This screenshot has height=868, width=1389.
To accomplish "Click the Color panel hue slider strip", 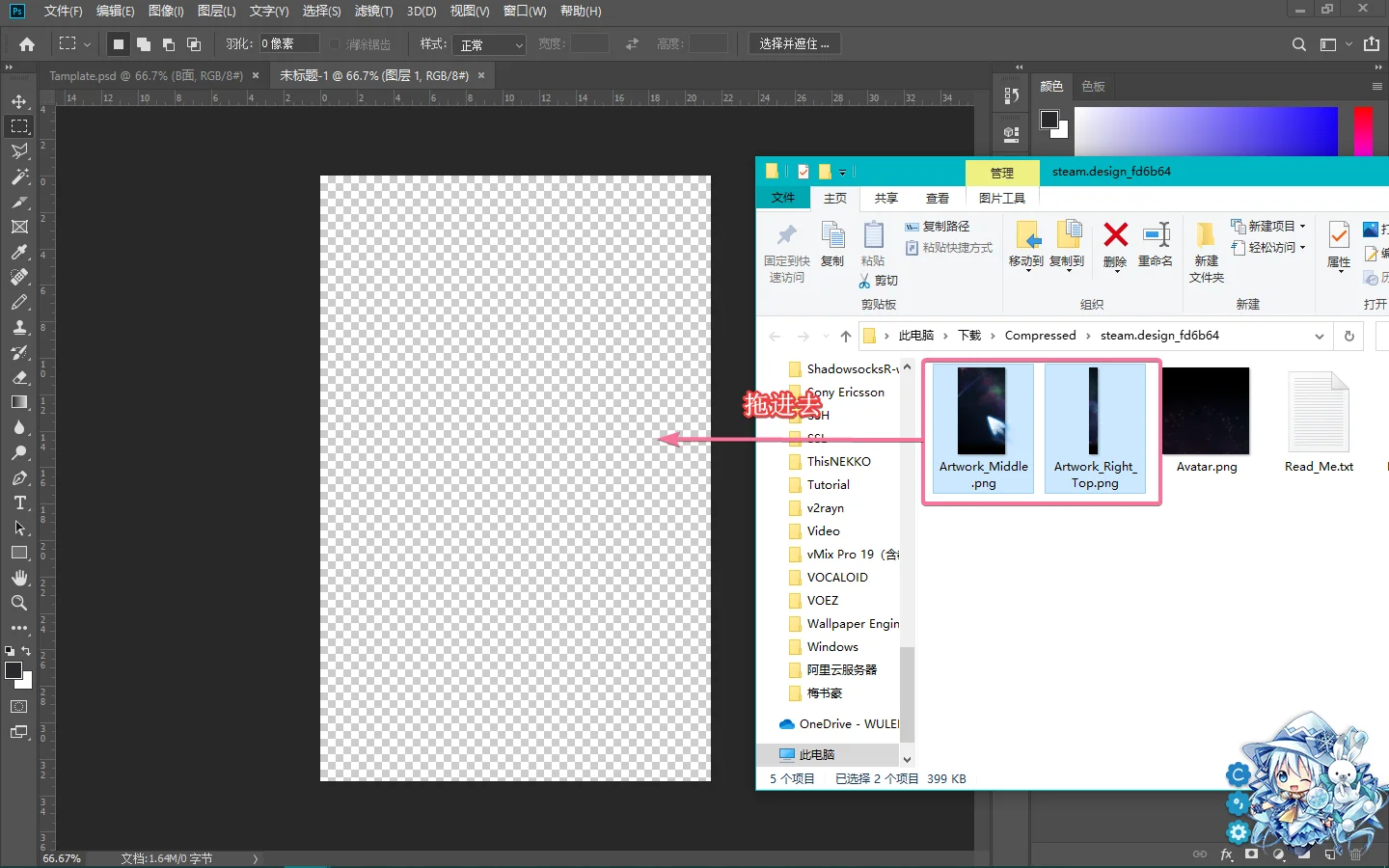I will (1363, 131).
